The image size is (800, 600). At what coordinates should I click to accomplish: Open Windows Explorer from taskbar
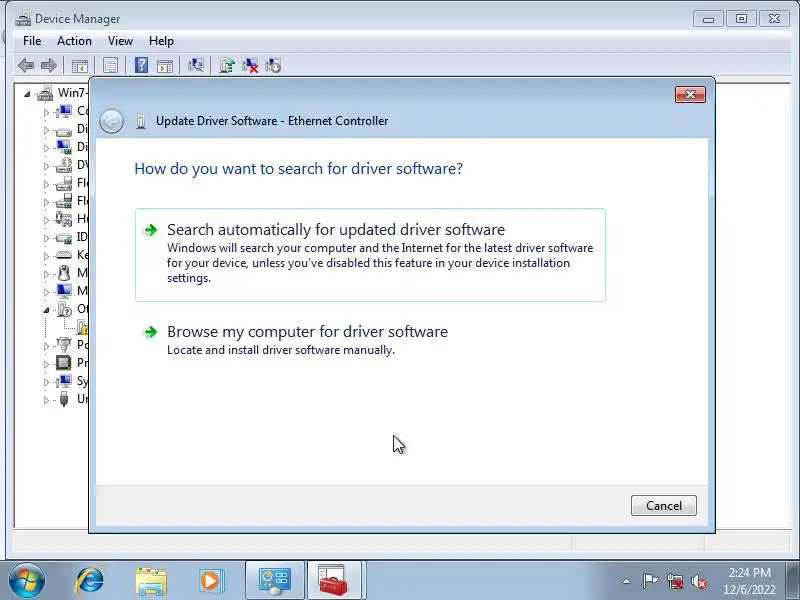pos(151,582)
